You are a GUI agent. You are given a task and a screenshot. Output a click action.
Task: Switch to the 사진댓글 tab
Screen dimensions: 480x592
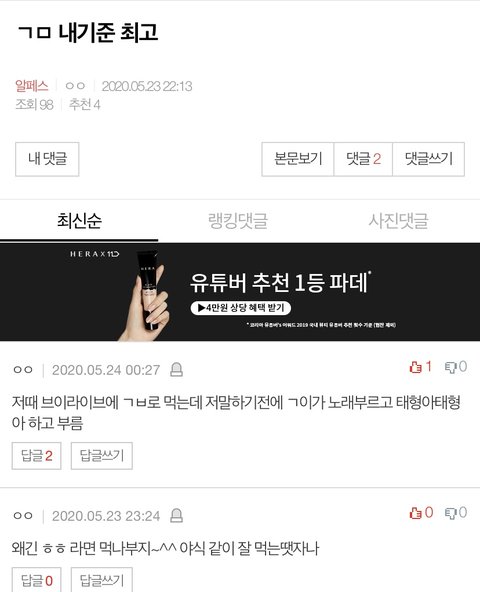pos(398,220)
